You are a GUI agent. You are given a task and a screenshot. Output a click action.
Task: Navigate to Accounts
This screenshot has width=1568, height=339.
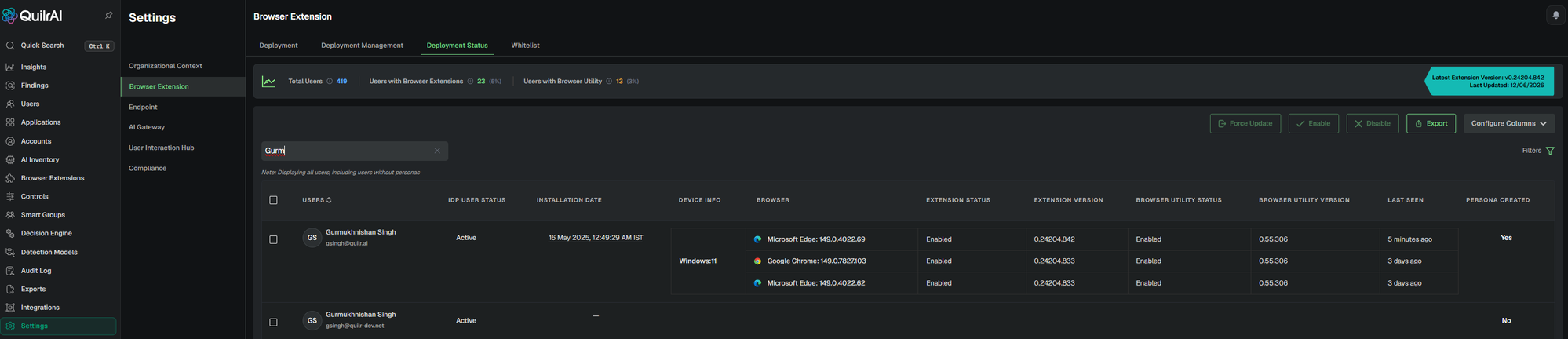tap(36, 141)
